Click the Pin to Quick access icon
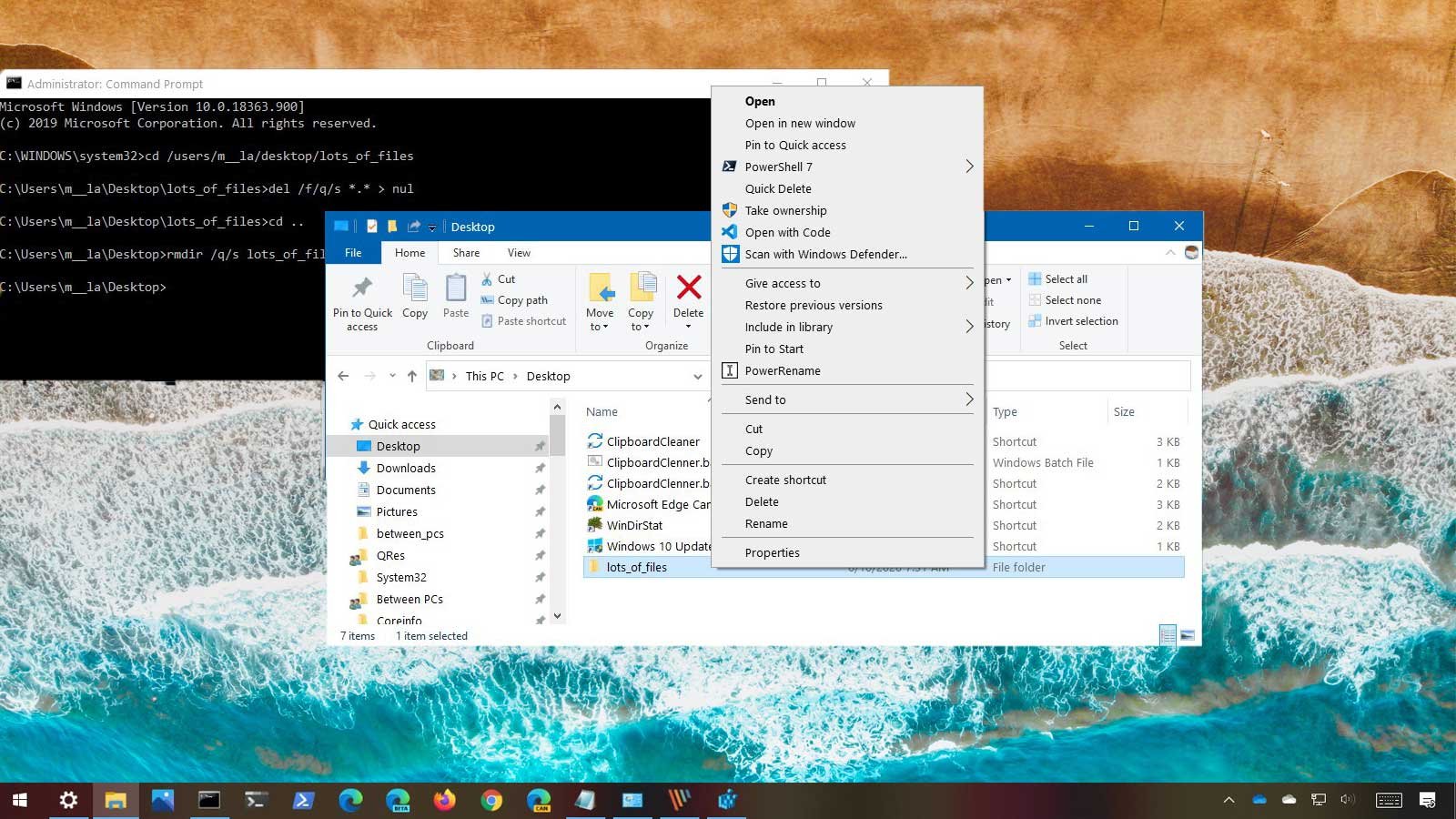The image size is (1456, 819). pos(362,289)
